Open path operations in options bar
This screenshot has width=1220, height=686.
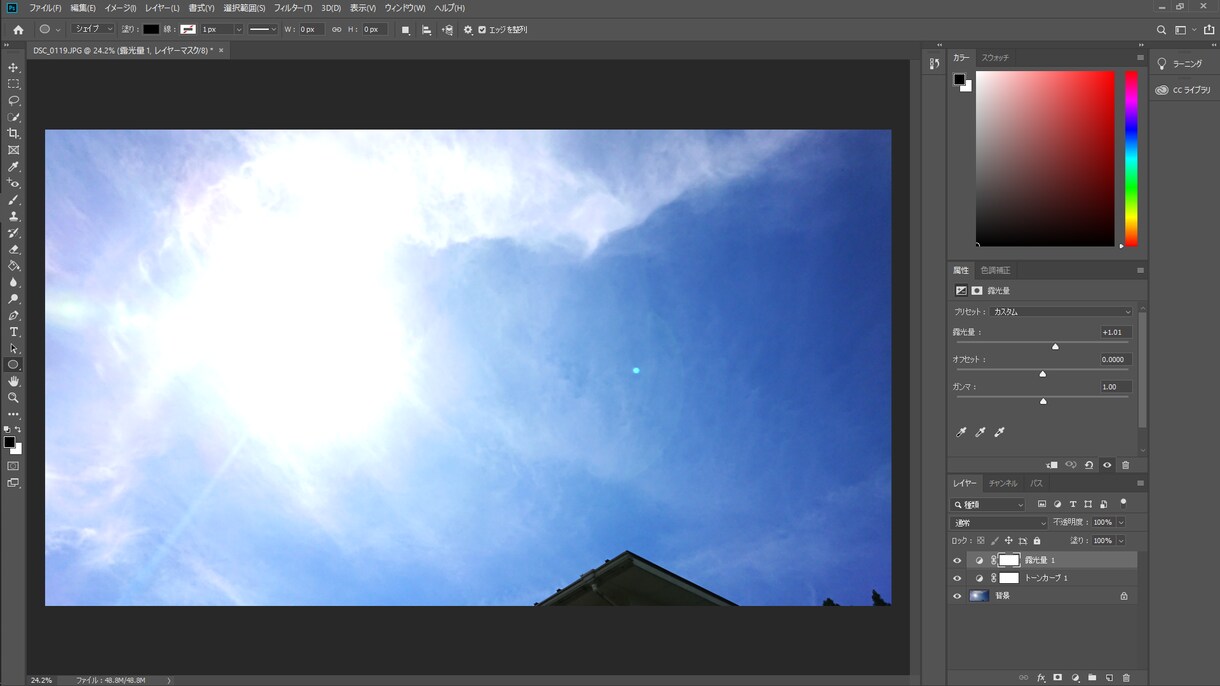click(405, 30)
